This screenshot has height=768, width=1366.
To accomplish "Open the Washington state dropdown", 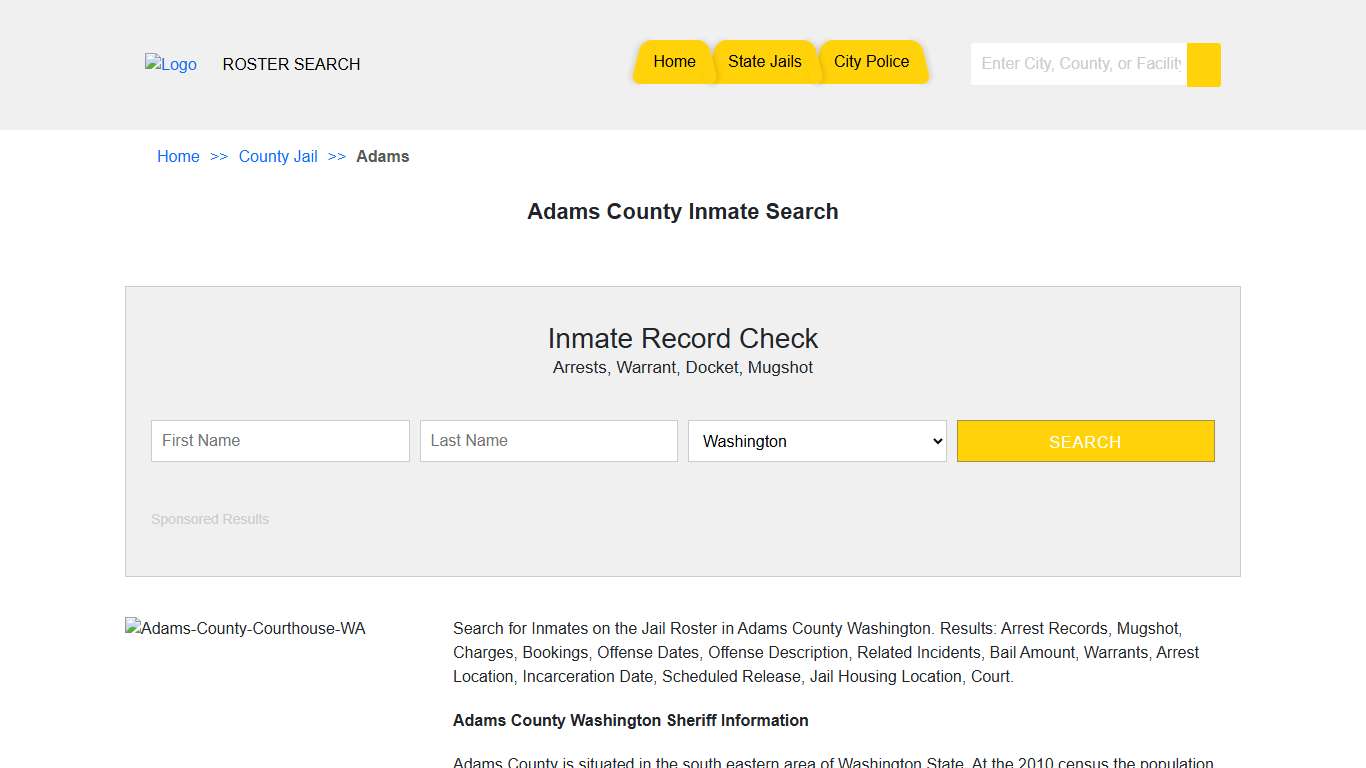I will (817, 441).
